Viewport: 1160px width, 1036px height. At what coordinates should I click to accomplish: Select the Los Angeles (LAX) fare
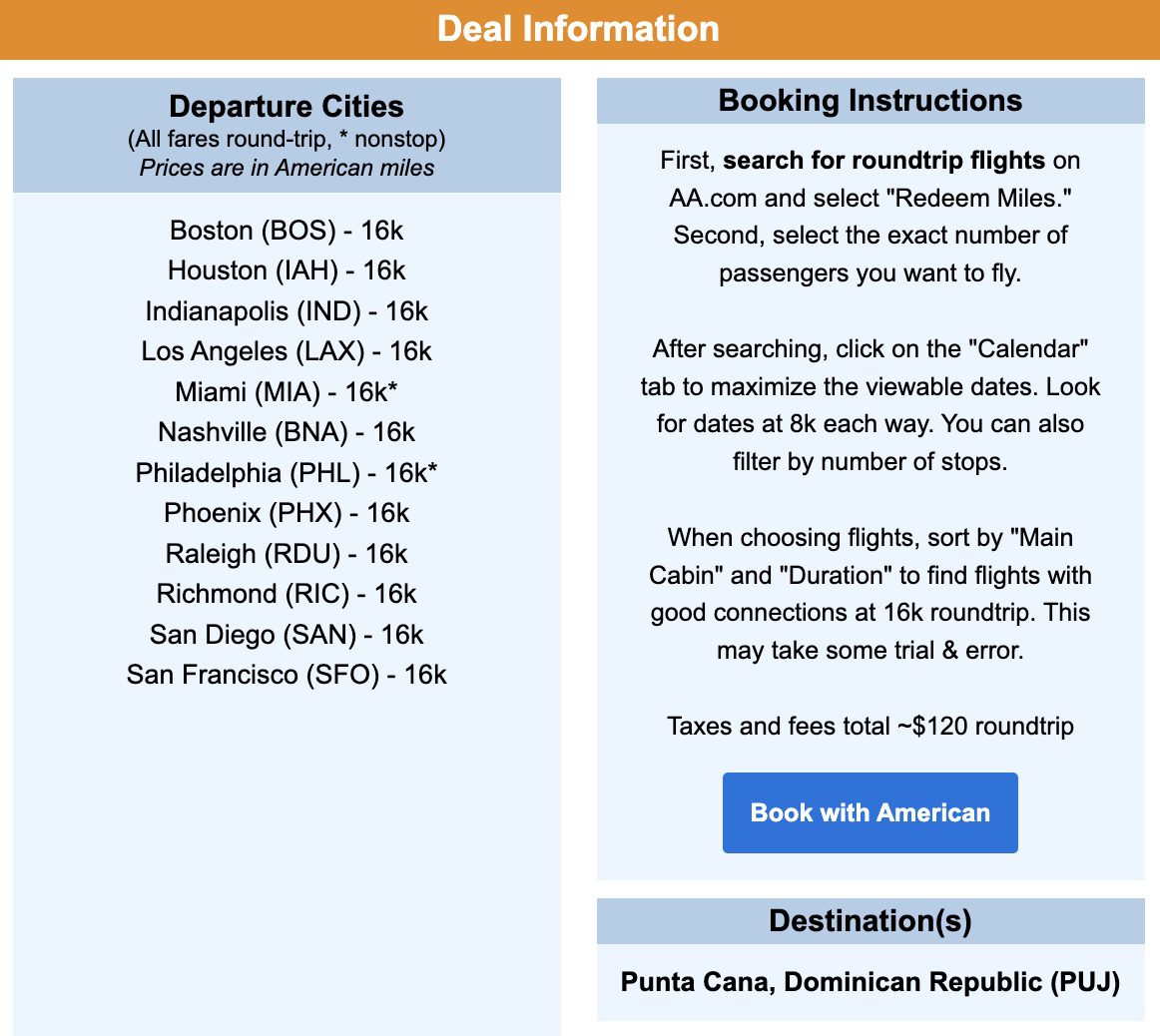[x=286, y=351]
